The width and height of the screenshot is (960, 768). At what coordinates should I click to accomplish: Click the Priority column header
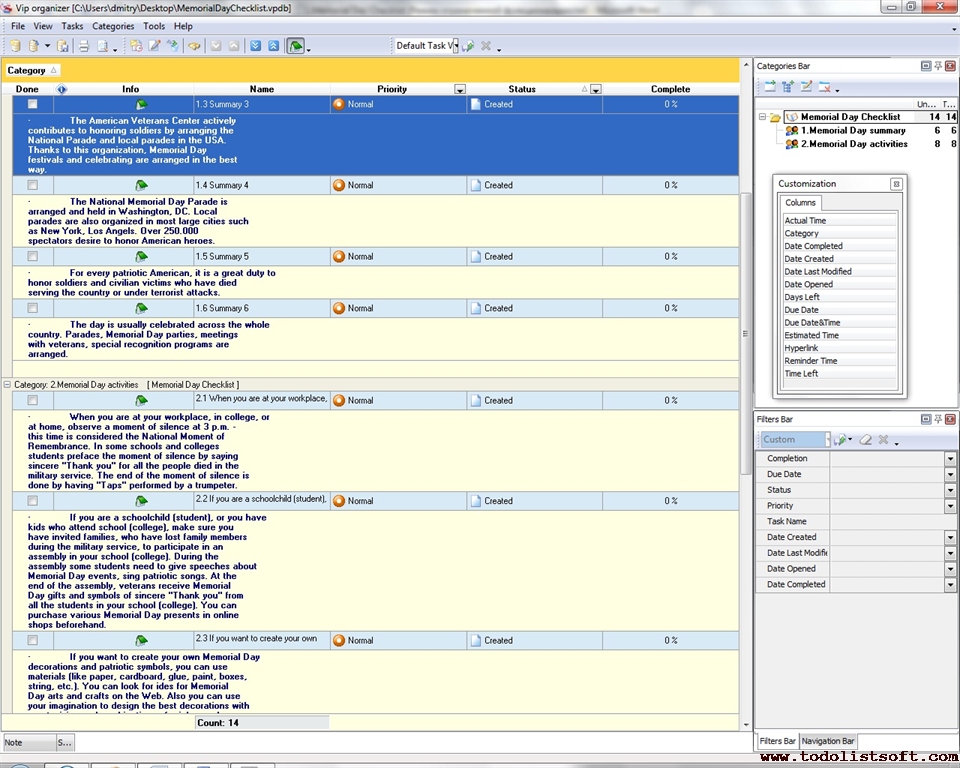[x=391, y=89]
